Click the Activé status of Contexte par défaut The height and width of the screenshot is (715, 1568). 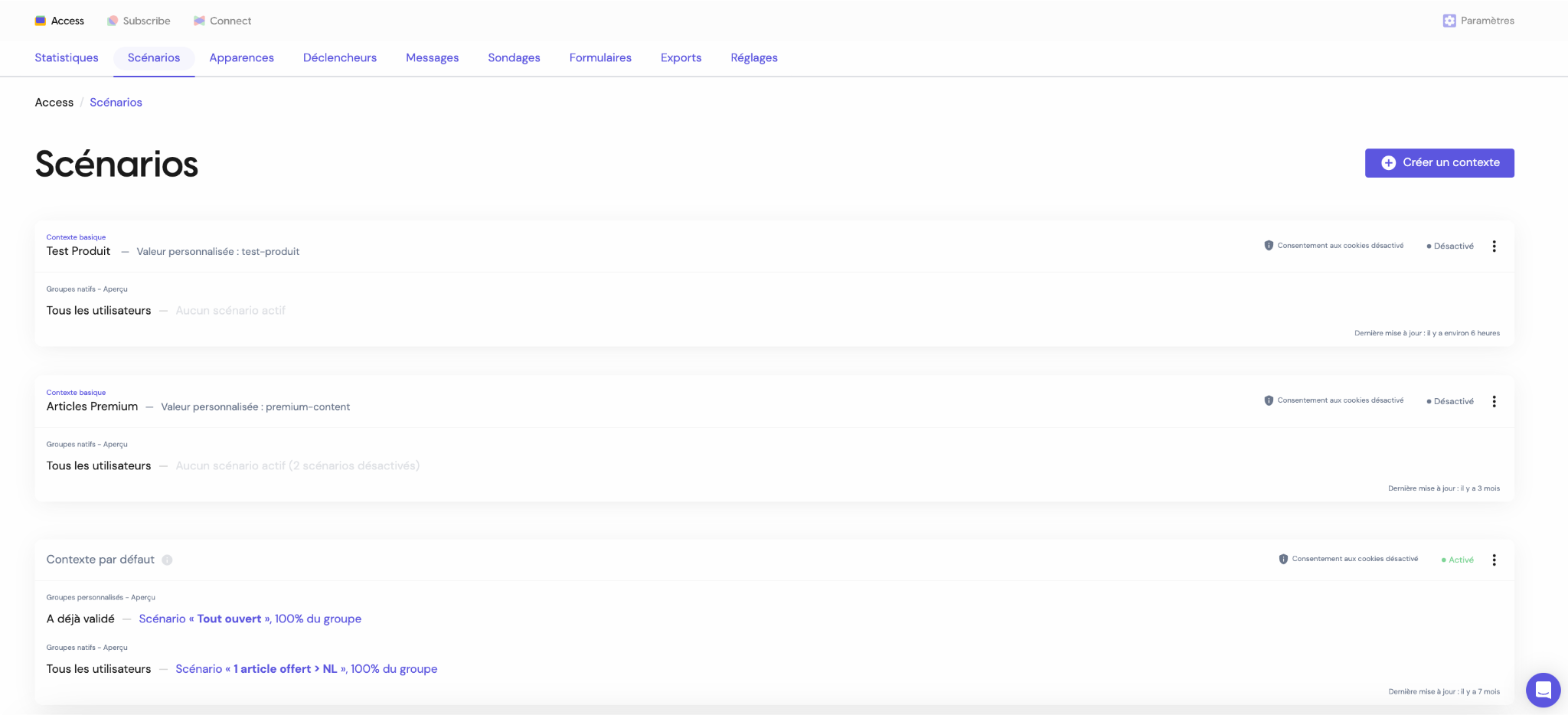1457,560
